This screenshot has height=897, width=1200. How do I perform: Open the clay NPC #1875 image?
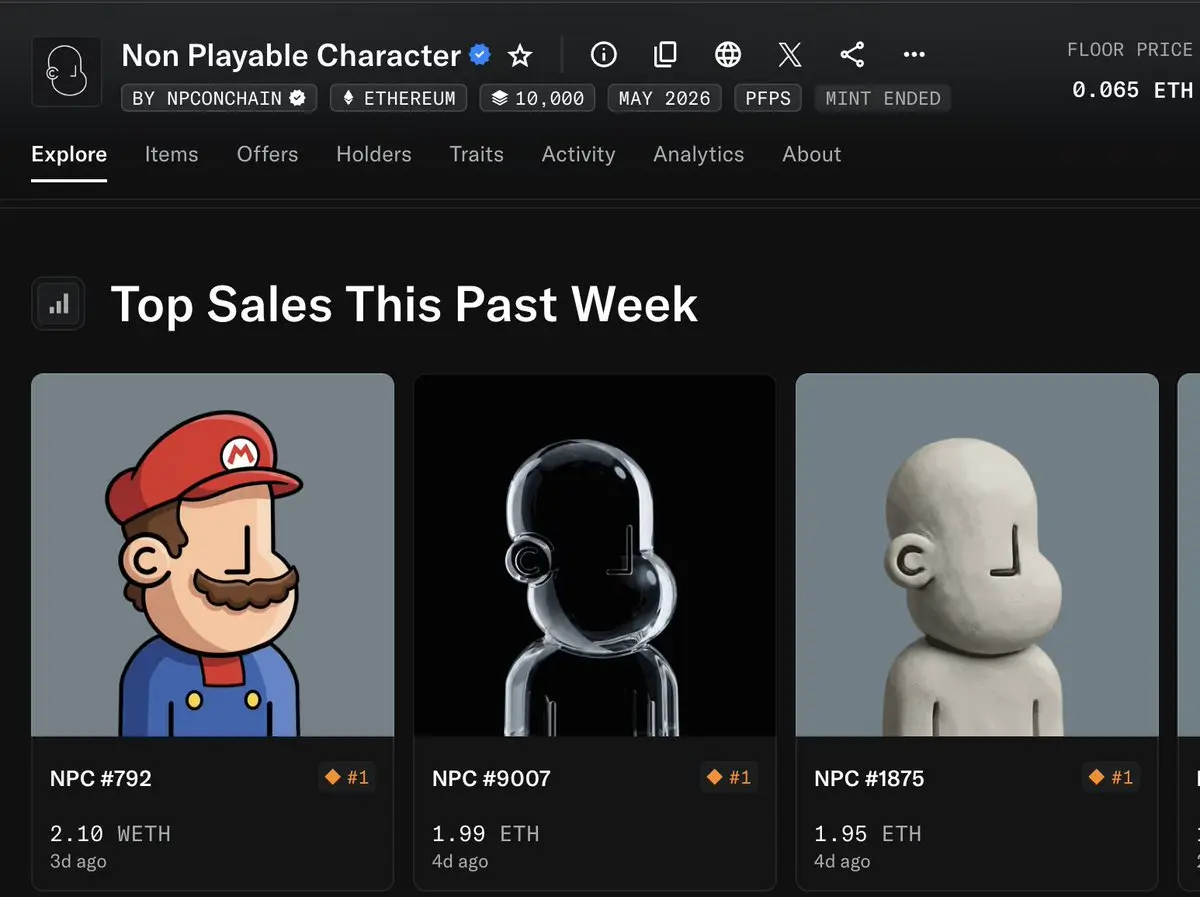click(x=977, y=555)
